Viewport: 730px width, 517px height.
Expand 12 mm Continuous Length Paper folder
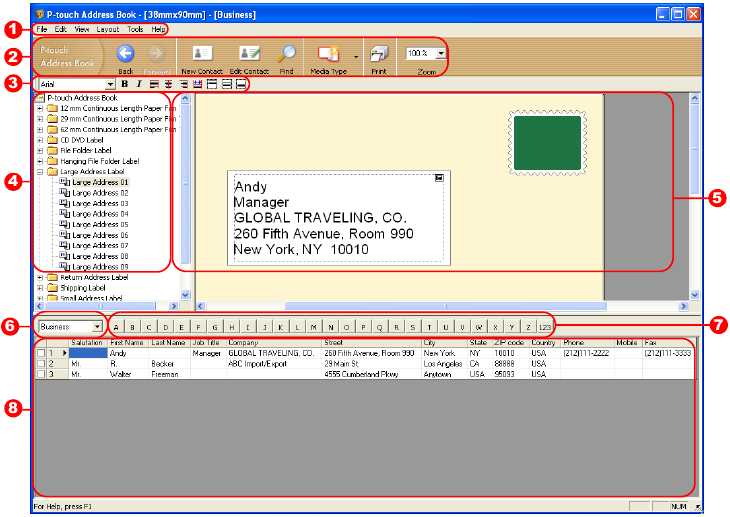pos(40,109)
